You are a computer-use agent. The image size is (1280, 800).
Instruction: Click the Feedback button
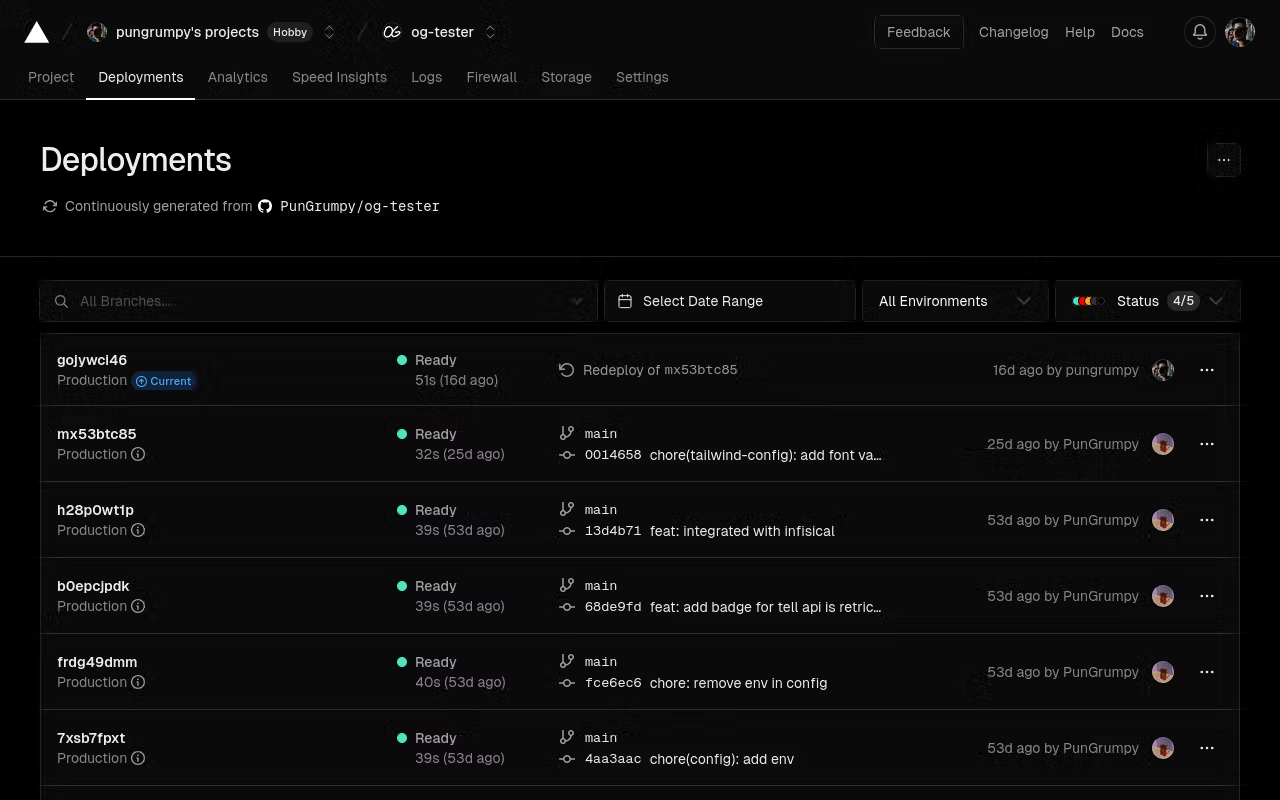click(918, 32)
